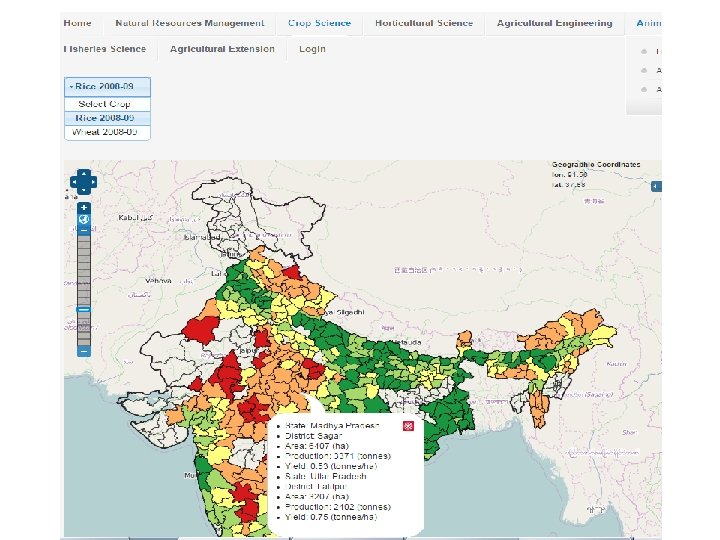Click the Area: 6407 (ha) line
The width and height of the screenshot is (720, 540).
(317, 446)
